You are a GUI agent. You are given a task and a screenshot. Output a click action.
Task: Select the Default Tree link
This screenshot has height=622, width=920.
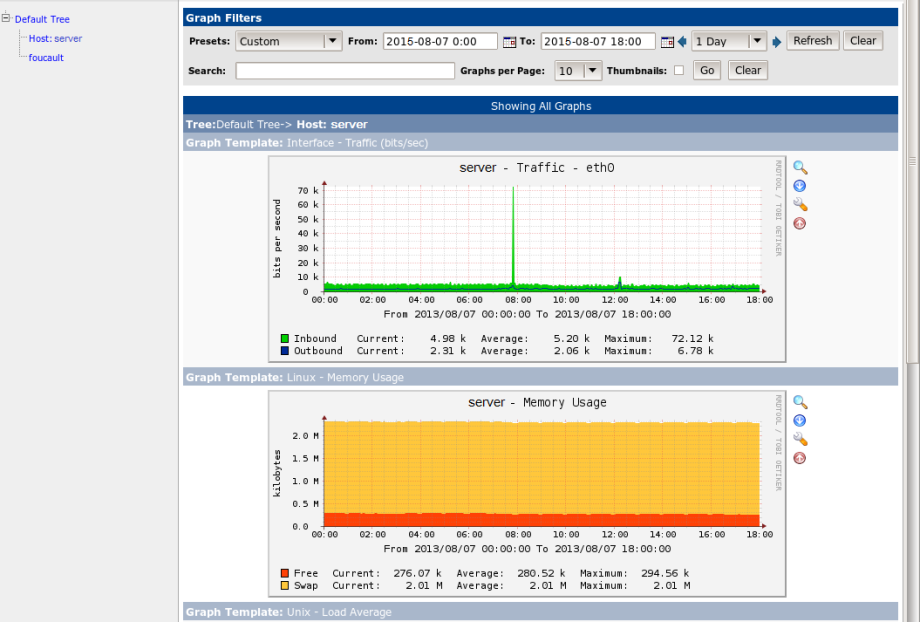tap(42, 19)
